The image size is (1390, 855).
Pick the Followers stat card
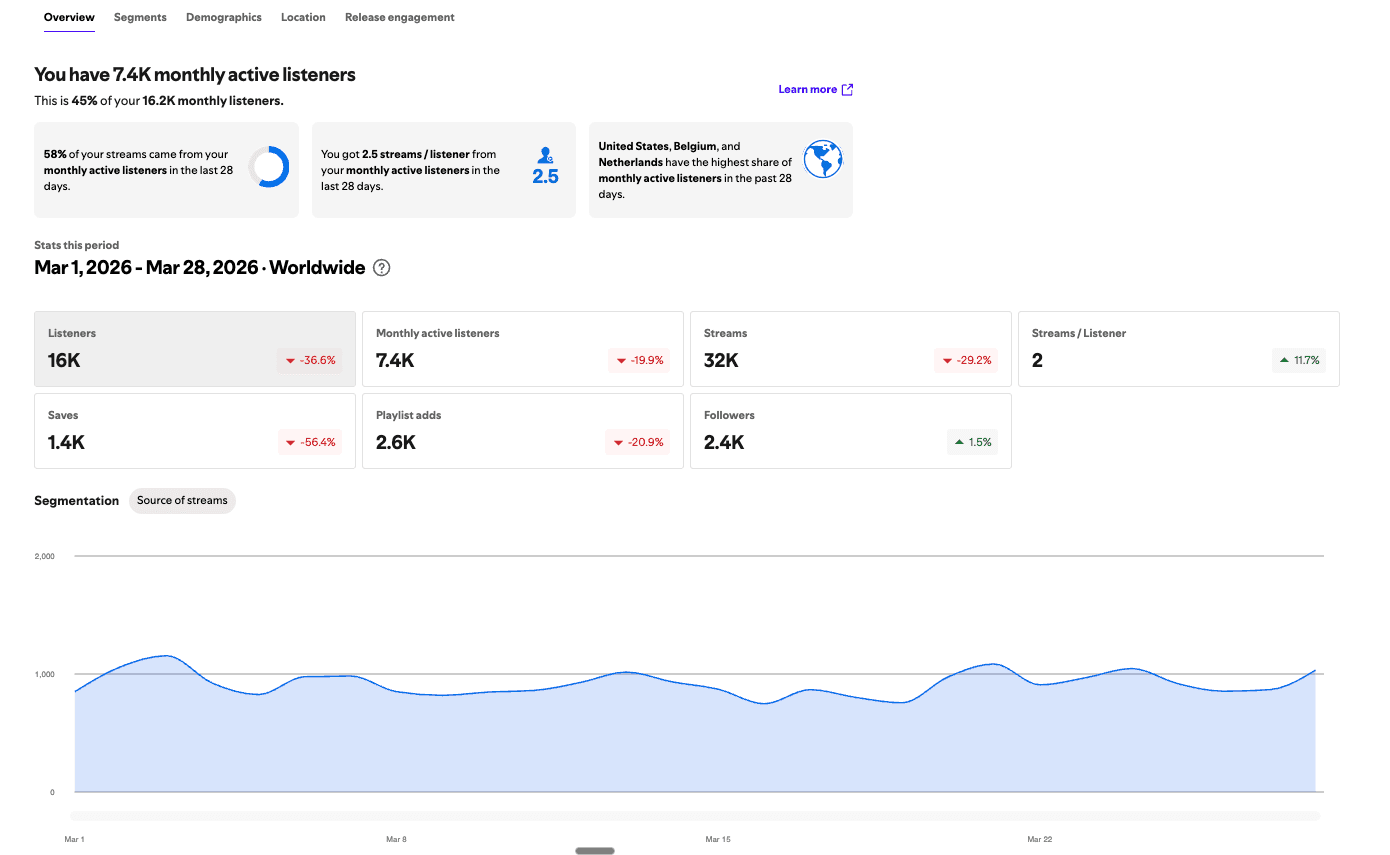click(851, 431)
